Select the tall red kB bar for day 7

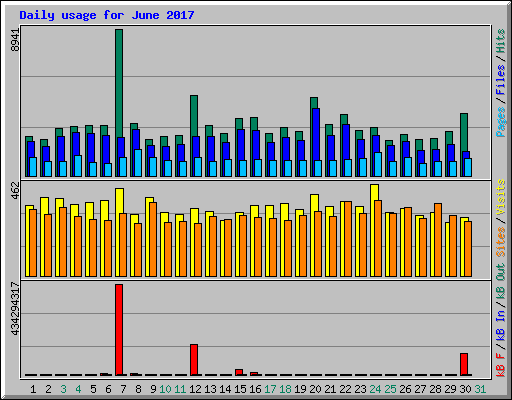click(119, 330)
